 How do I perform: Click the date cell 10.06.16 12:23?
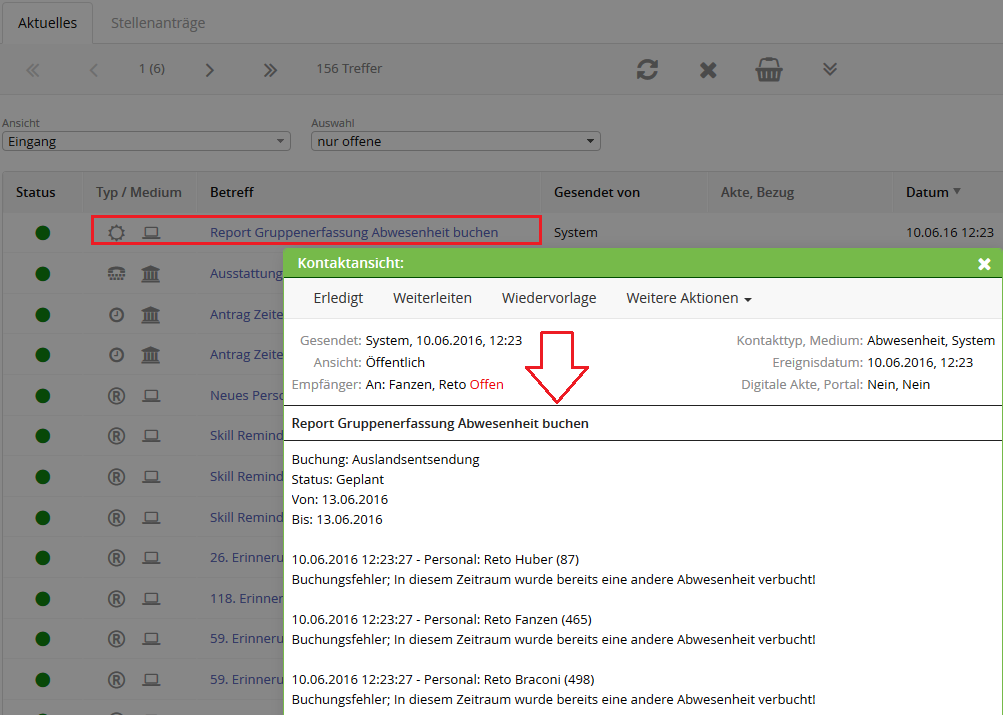pyautogui.click(x=950, y=233)
